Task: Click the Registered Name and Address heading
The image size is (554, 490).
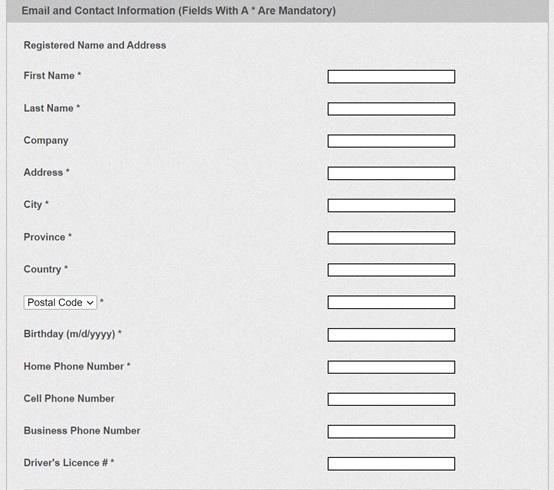Action: click(x=95, y=45)
